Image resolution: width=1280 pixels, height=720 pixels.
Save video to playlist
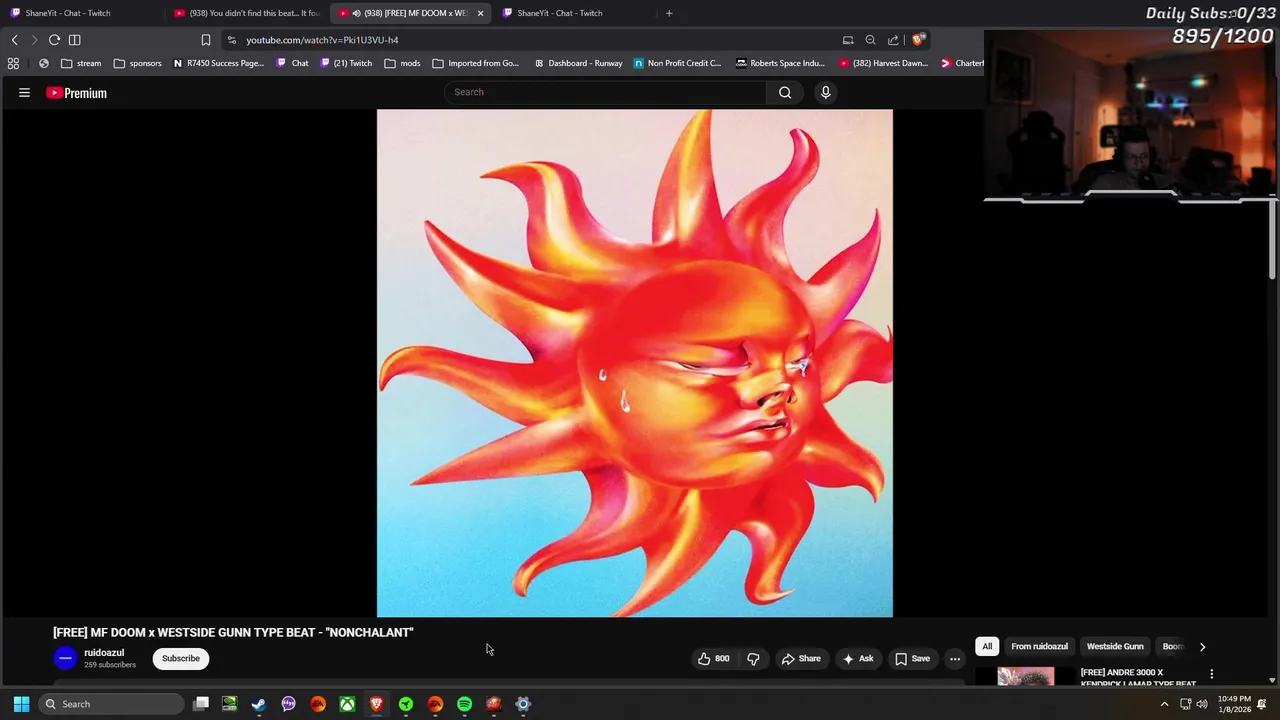coord(912,658)
